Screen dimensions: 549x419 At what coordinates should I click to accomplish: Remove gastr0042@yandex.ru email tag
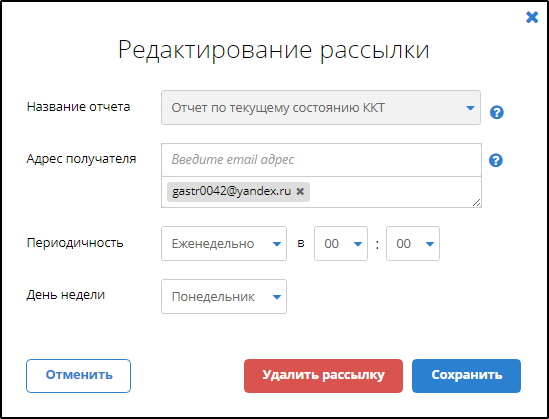[x=300, y=191]
